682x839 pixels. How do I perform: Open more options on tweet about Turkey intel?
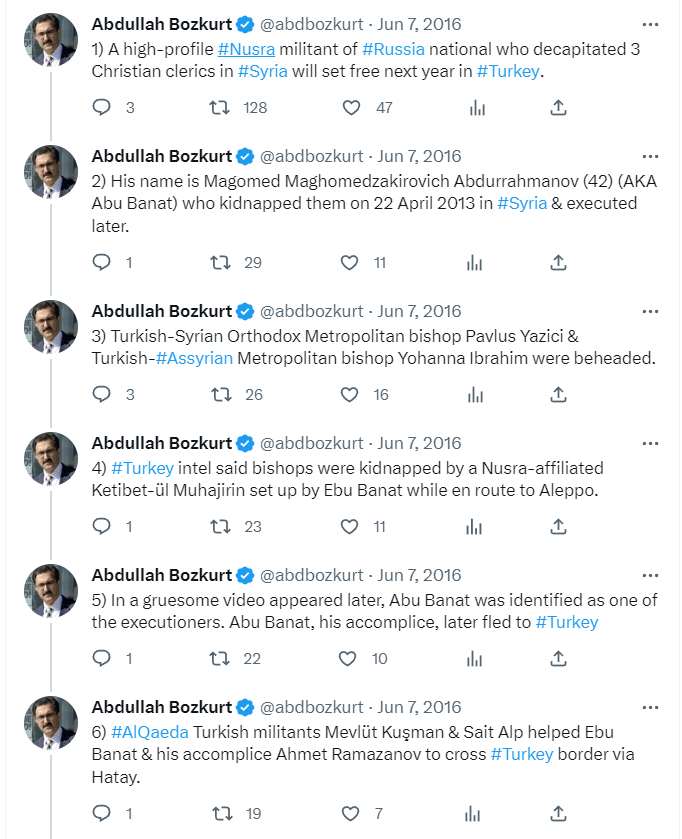pyautogui.click(x=650, y=443)
